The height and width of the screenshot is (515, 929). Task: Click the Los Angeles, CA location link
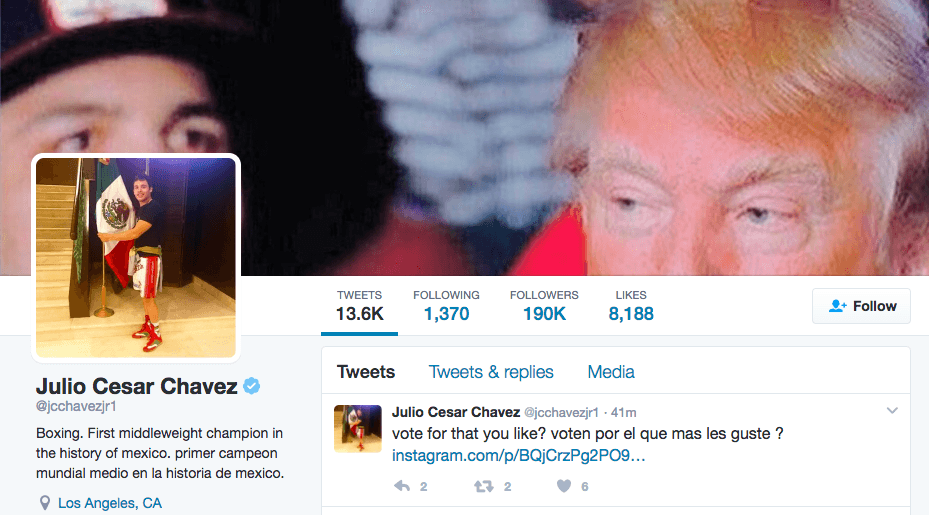[x=110, y=503]
